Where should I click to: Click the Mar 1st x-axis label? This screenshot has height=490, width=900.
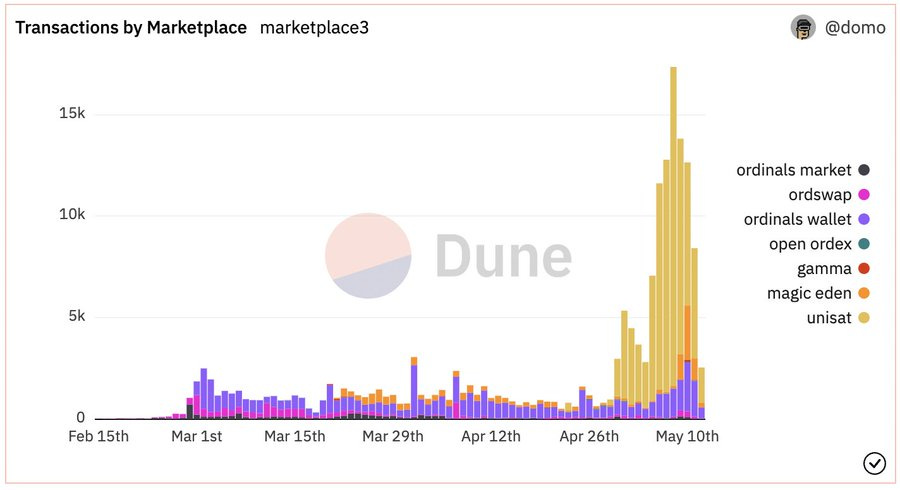[196, 436]
